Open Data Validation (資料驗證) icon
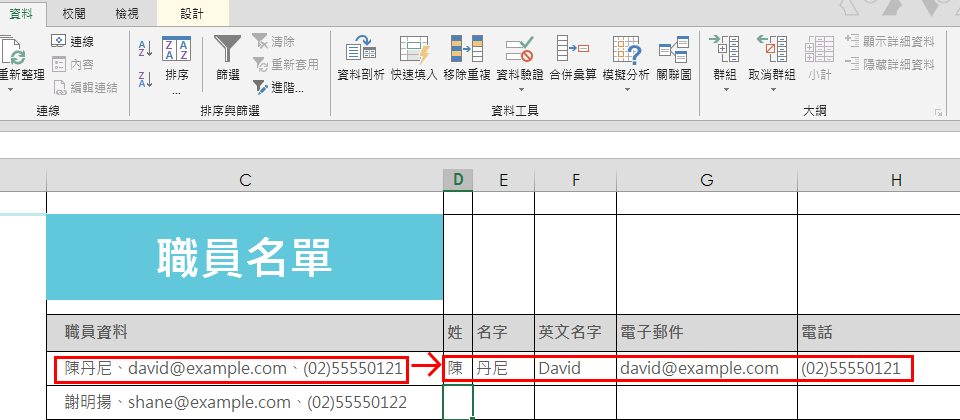This screenshot has height=420, width=960. point(519,50)
